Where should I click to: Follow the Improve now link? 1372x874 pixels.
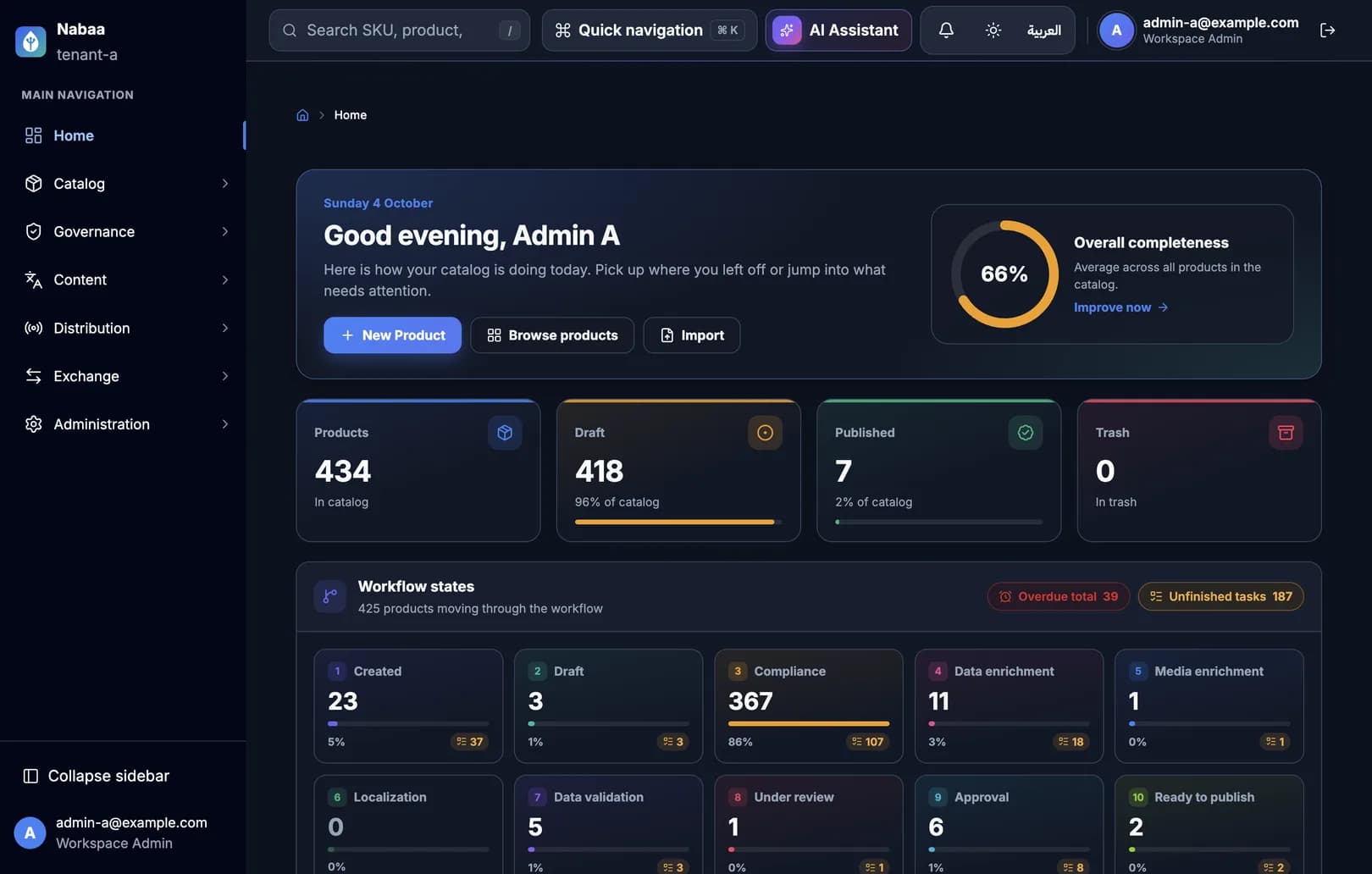click(x=1120, y=307)
